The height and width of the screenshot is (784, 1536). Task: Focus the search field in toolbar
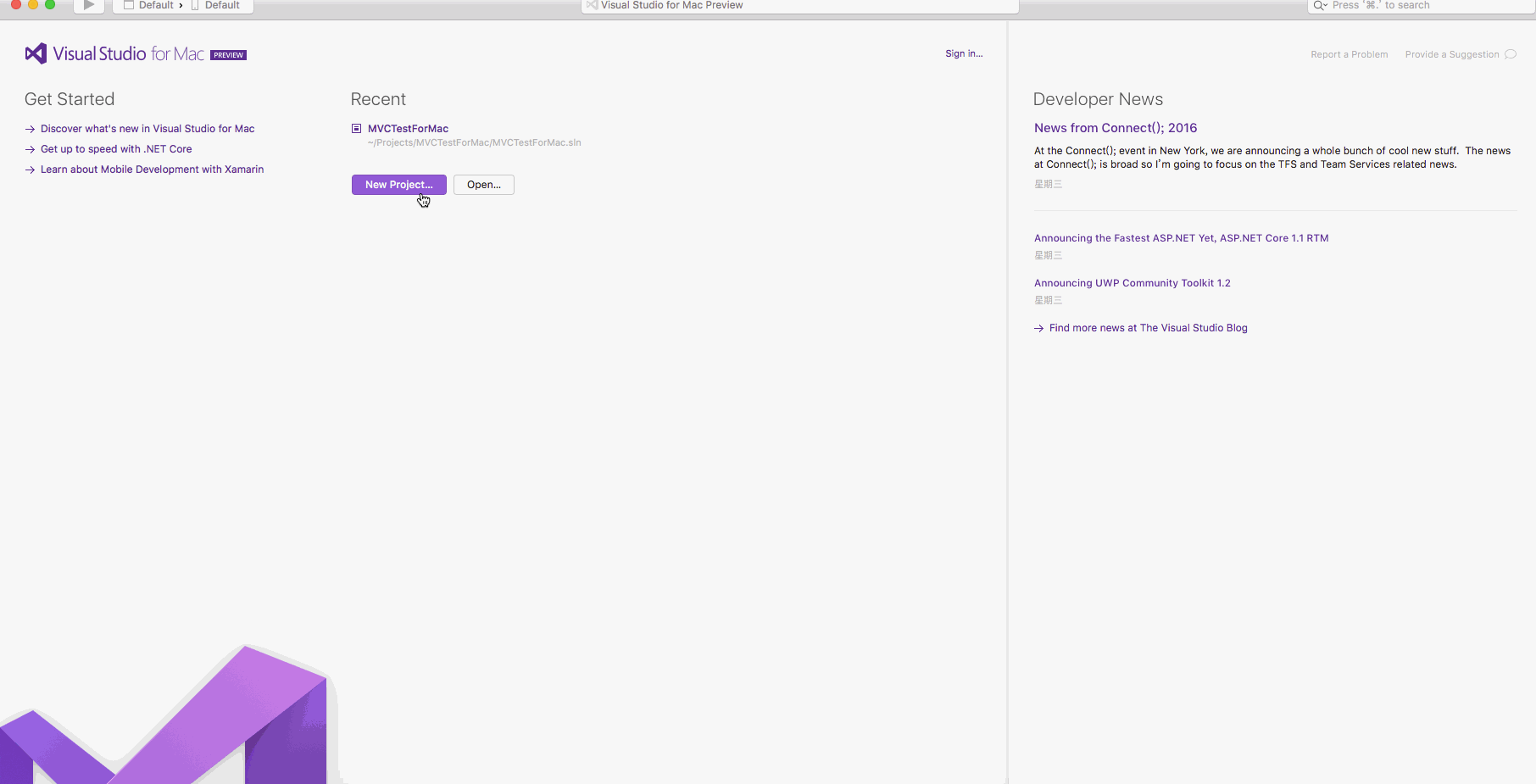pyautogui.click(x=1421, y=5)
